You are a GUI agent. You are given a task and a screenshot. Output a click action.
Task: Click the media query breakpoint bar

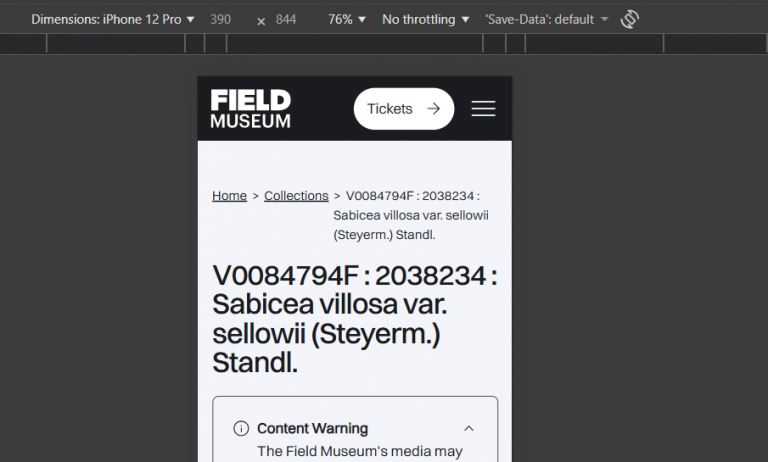[384, 44]
